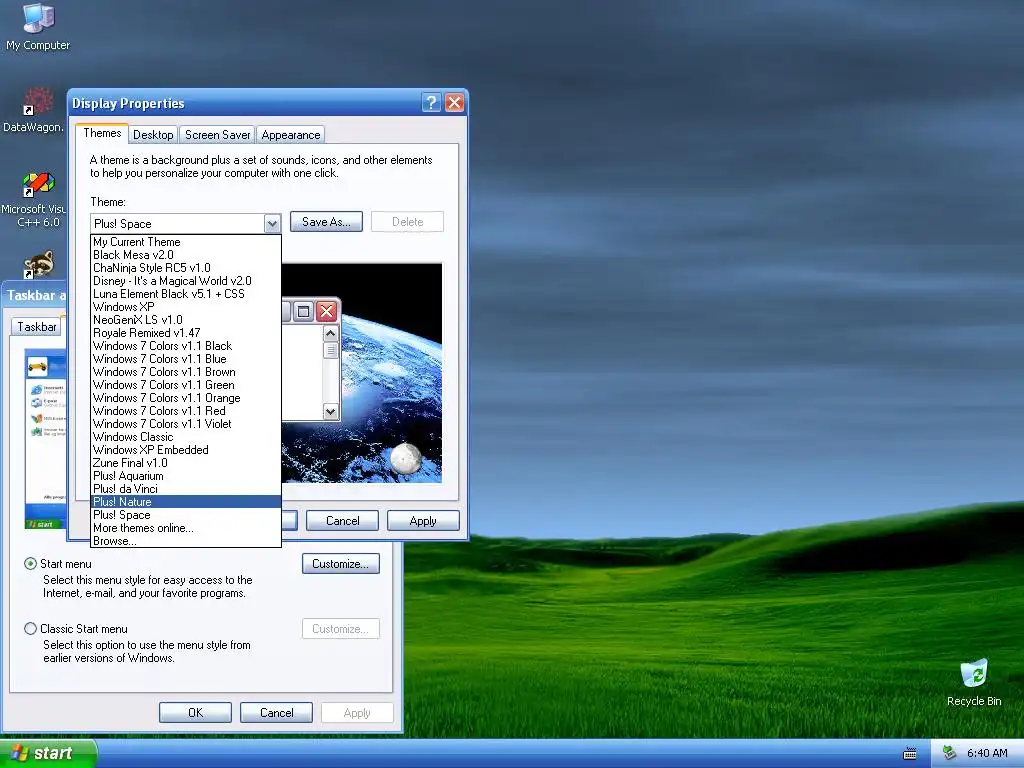The height and width of the screenshot is (768, 1024).
Task: Choose Plus! da Vinci theme
Action: click(x=185, y=489)
